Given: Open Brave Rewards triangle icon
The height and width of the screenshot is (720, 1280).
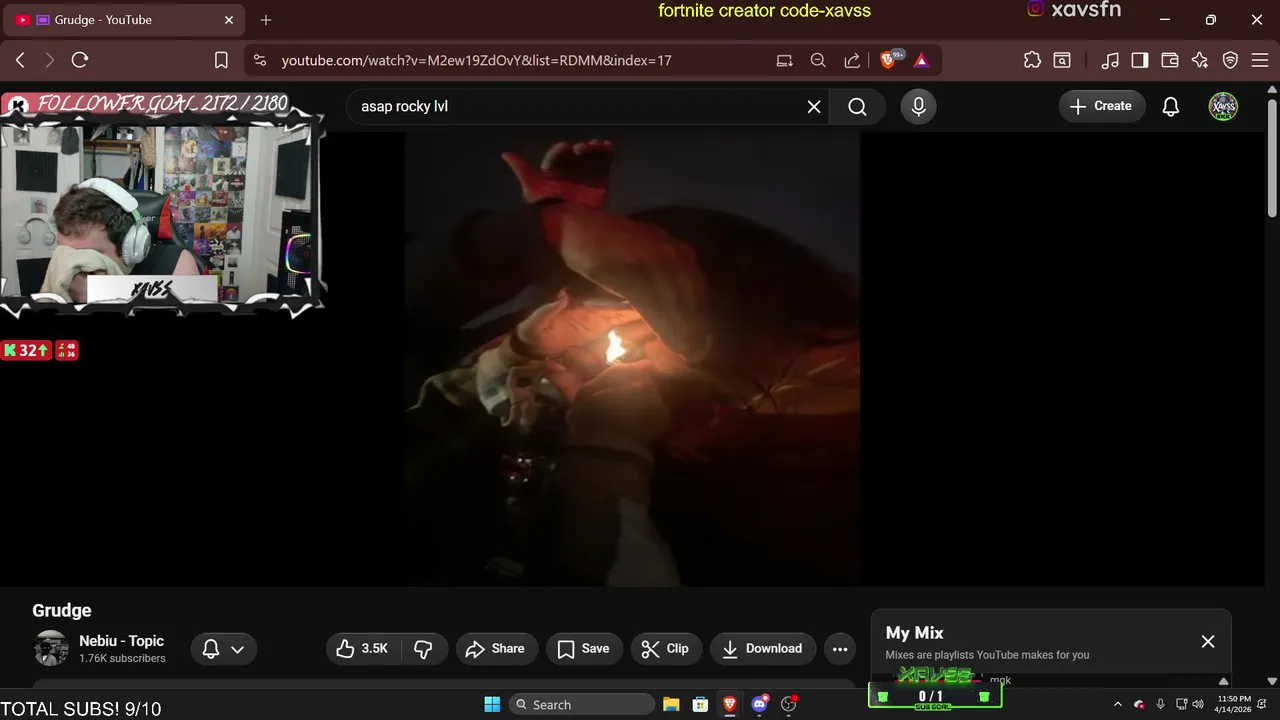Looking at the screenshot, I should tap(921, 60).
